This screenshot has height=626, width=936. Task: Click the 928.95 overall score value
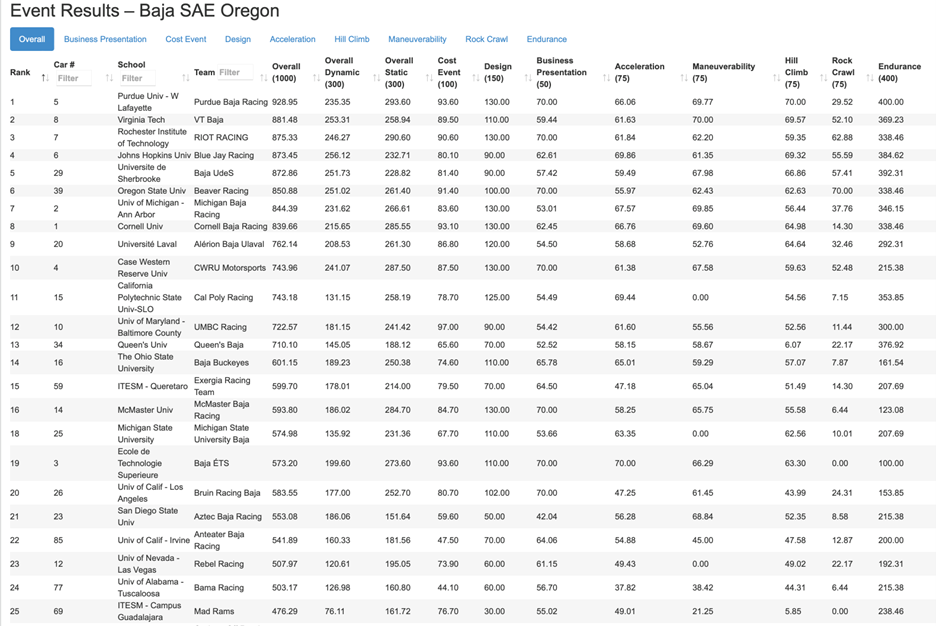pyautogui.click(x=285, y=102)
